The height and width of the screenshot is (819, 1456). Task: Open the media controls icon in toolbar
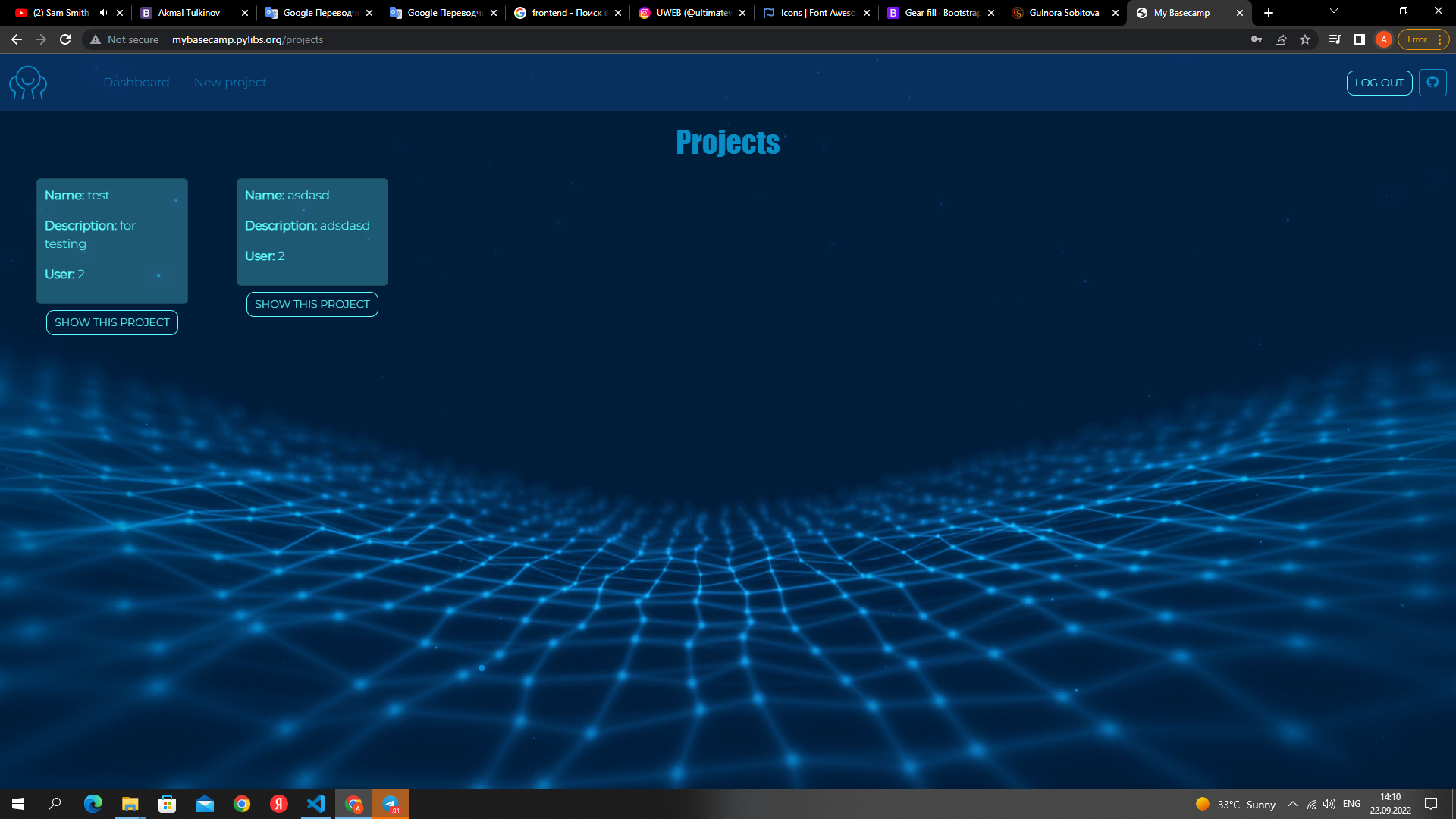pos(1335,39)
